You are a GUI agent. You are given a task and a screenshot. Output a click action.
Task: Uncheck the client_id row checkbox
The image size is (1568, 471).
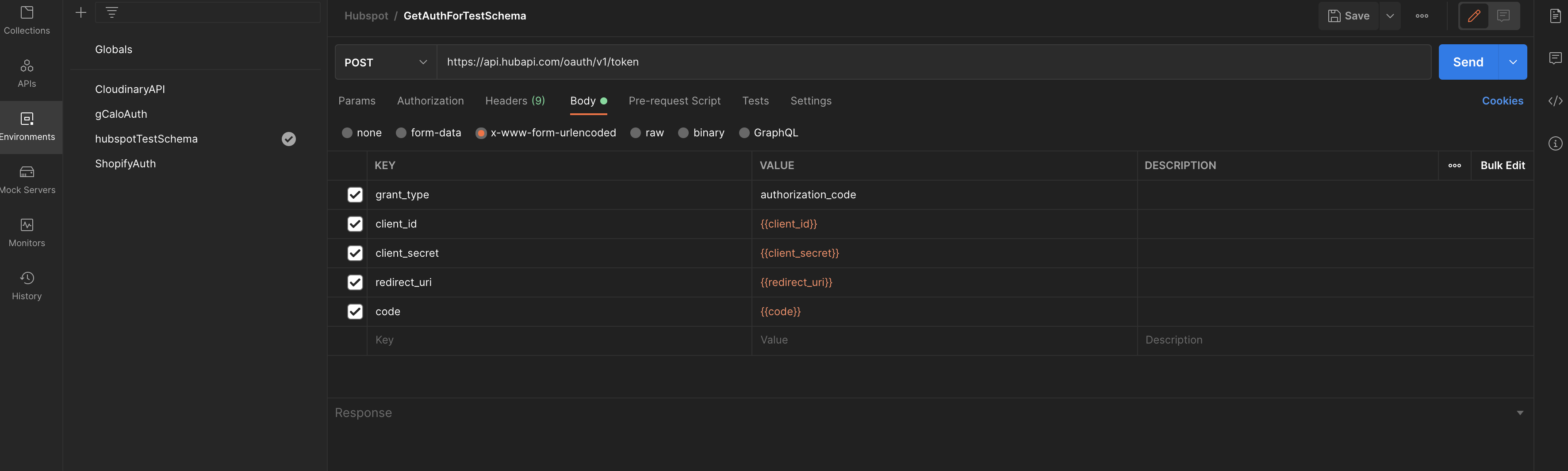point(355,224)
